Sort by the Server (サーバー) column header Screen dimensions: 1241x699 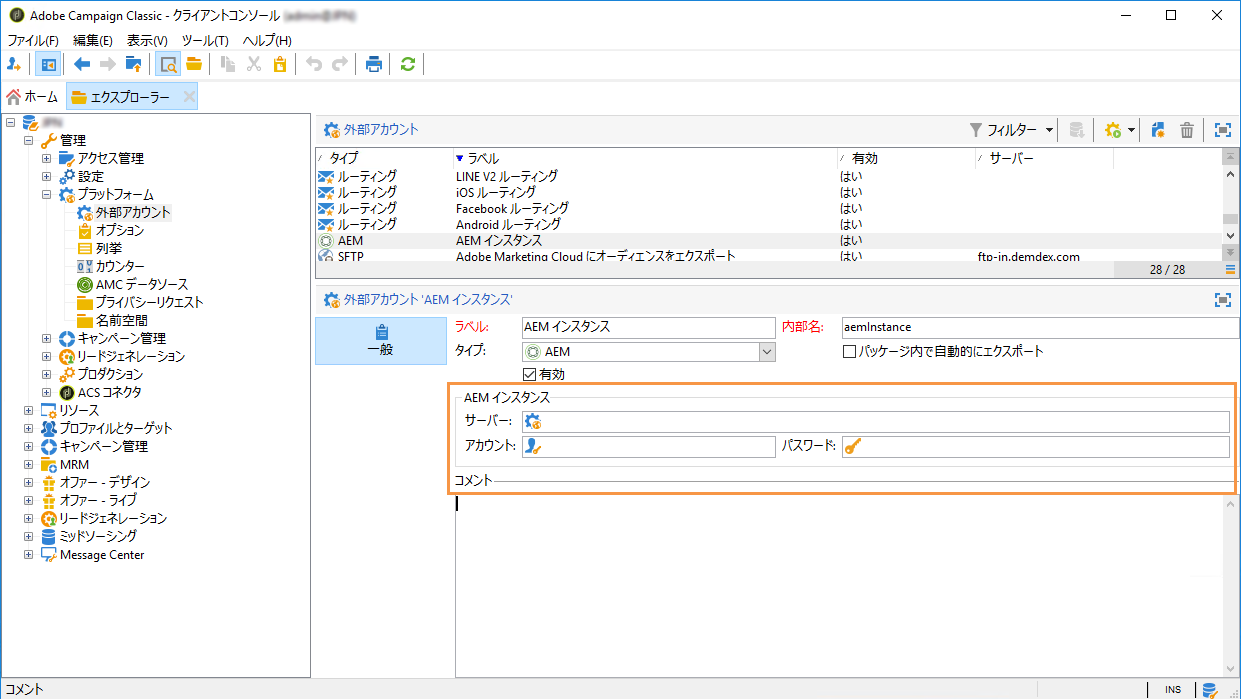point(1044,158)
